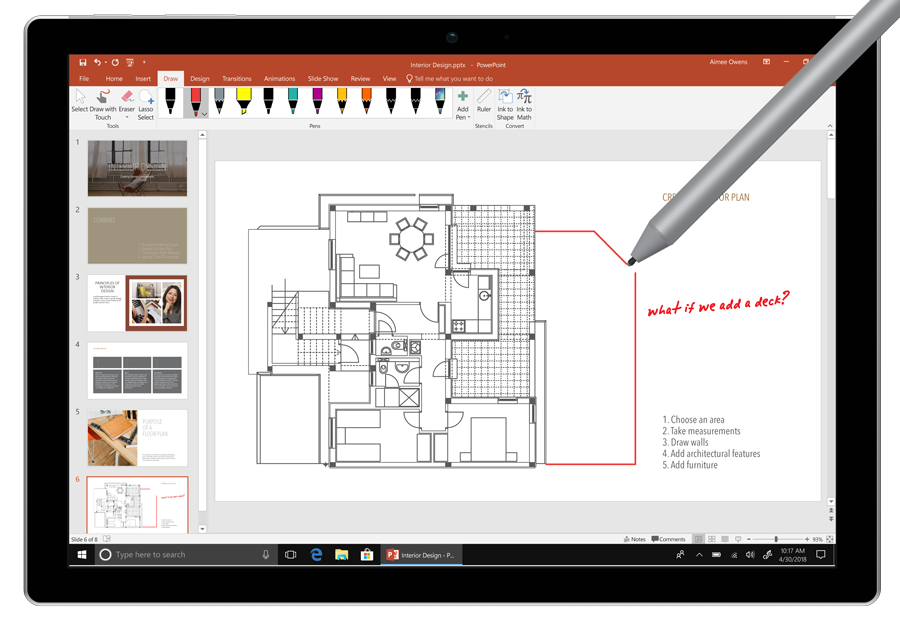Image resolution: width=900 pixels, height=622 pixels.
Task: Open the Comments pane
Action: click(x=667, y=538)
